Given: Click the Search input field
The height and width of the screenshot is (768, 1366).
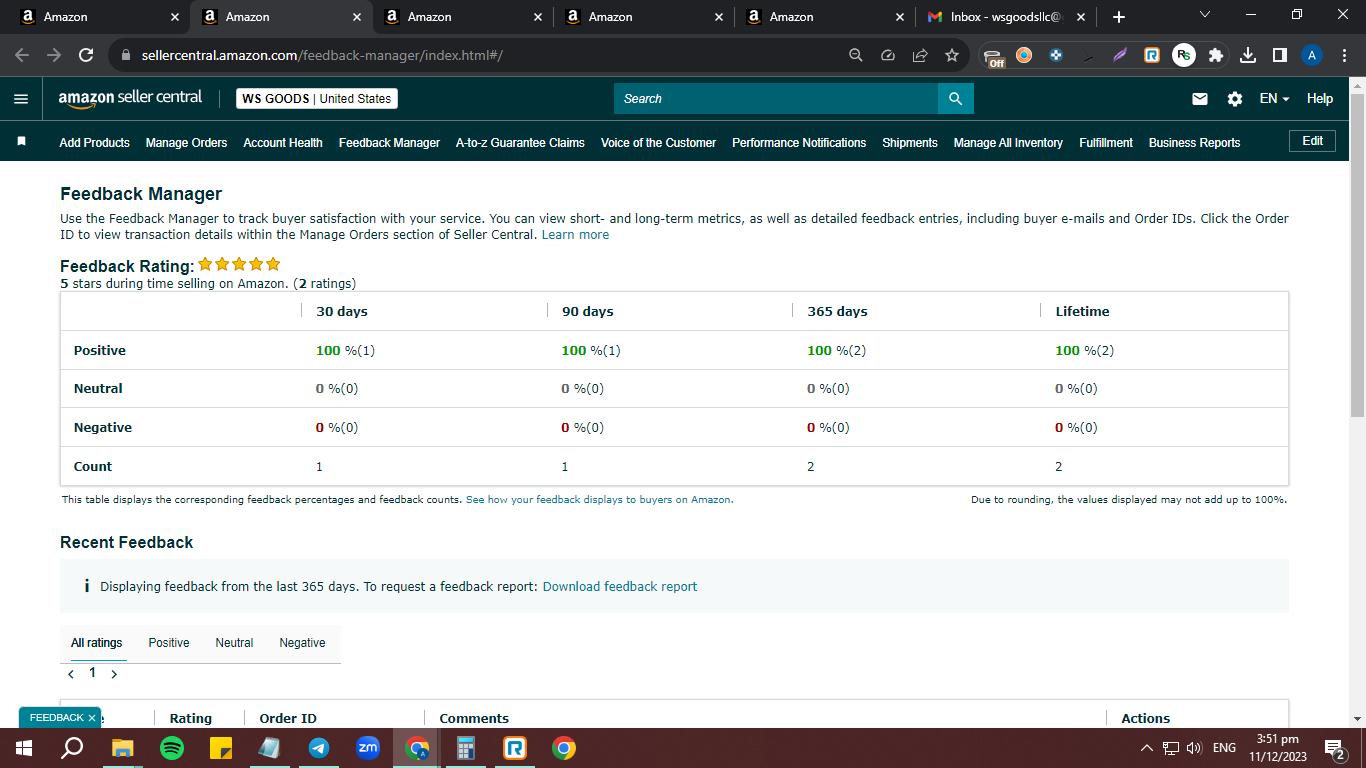Looking at the screenshot, I should coord(776,98).
